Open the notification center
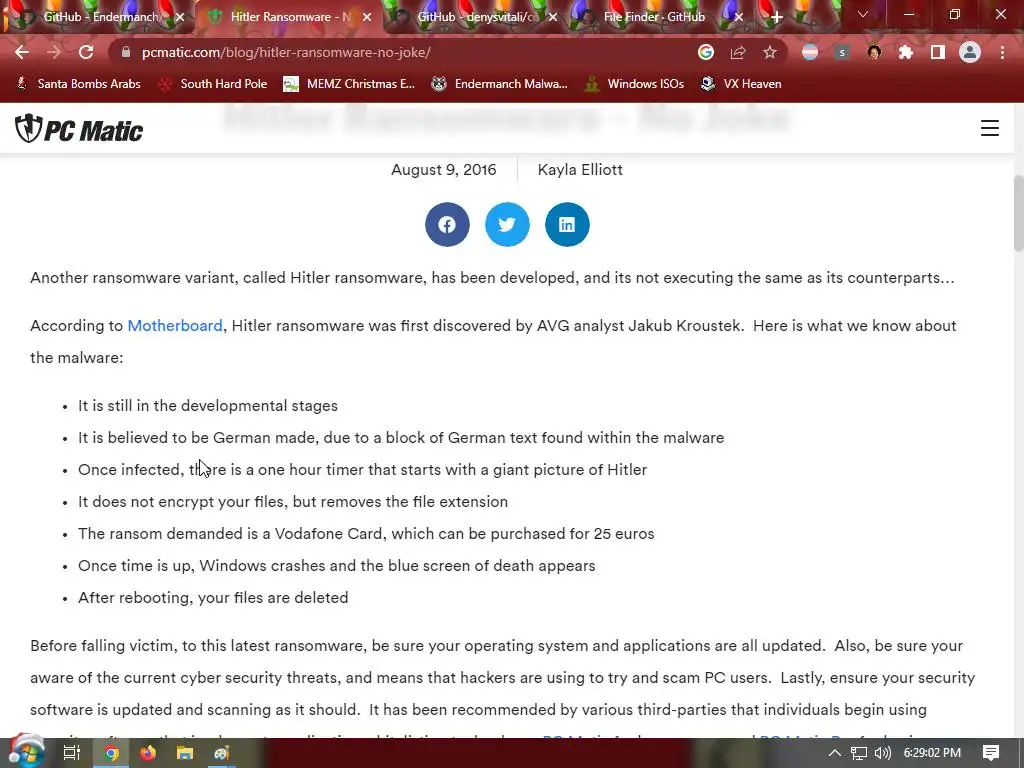 (991, 753)
